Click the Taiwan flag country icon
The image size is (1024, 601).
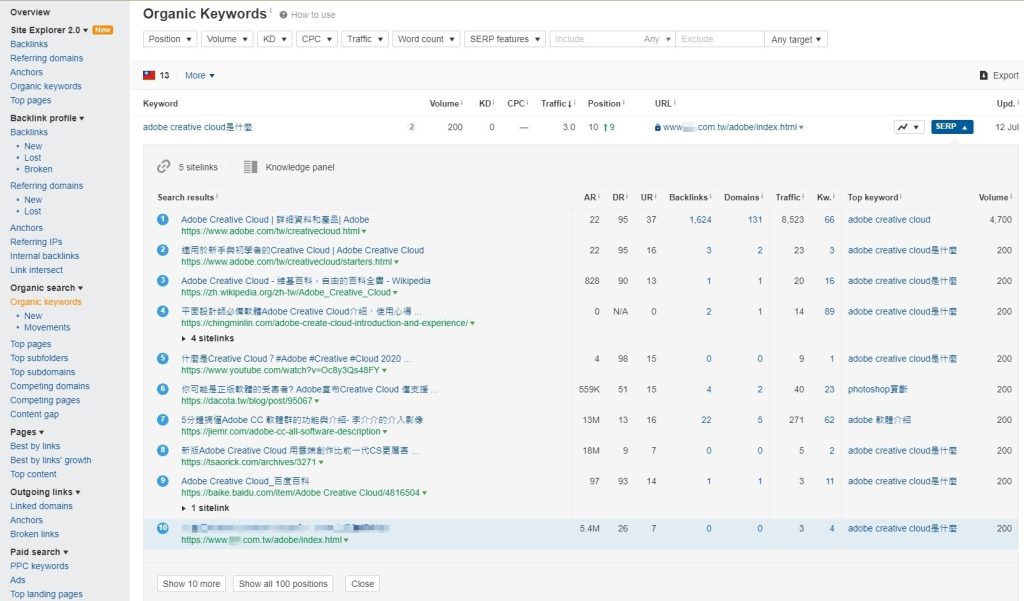[149, 75]
